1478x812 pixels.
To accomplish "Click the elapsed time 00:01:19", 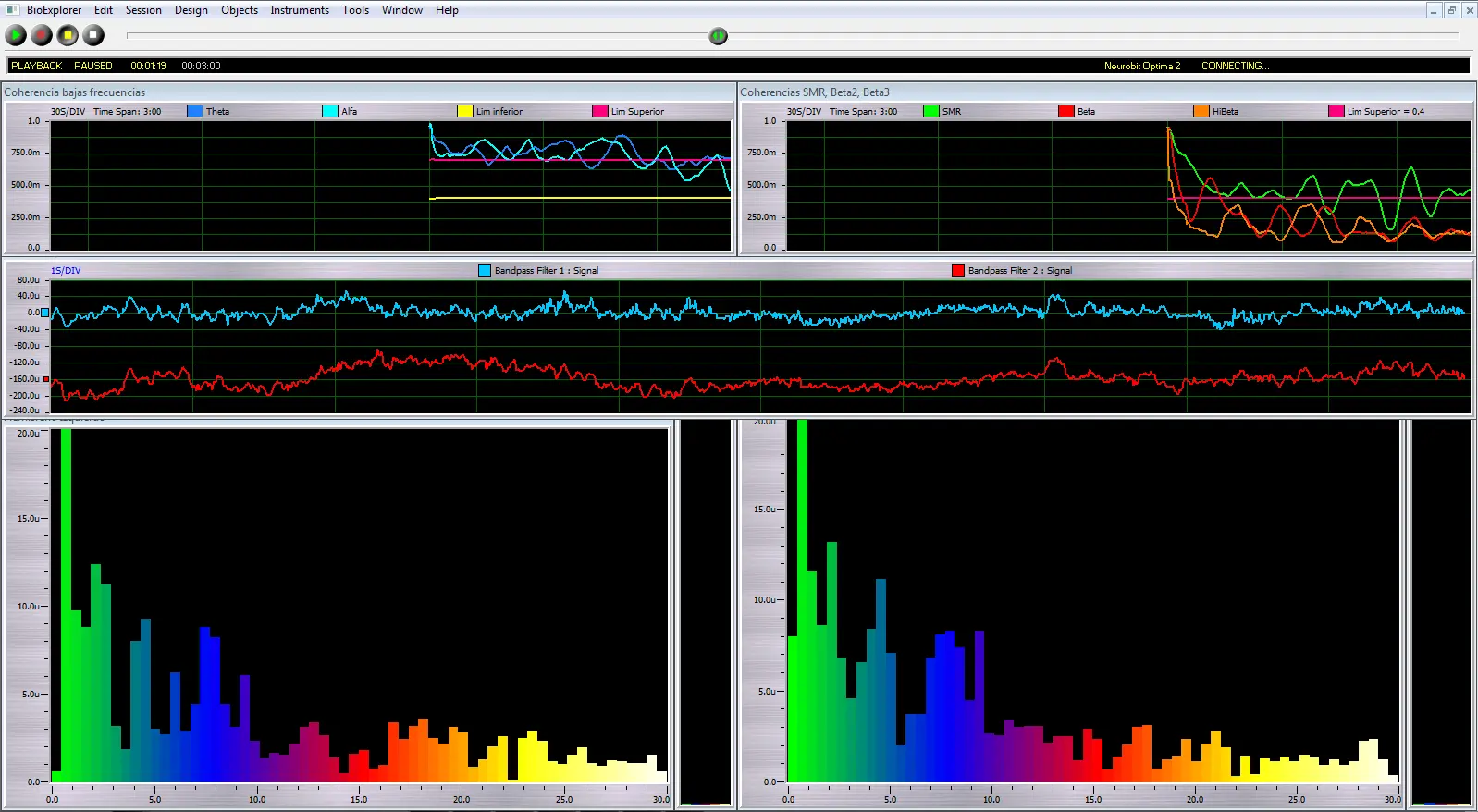I will [148, 66].
